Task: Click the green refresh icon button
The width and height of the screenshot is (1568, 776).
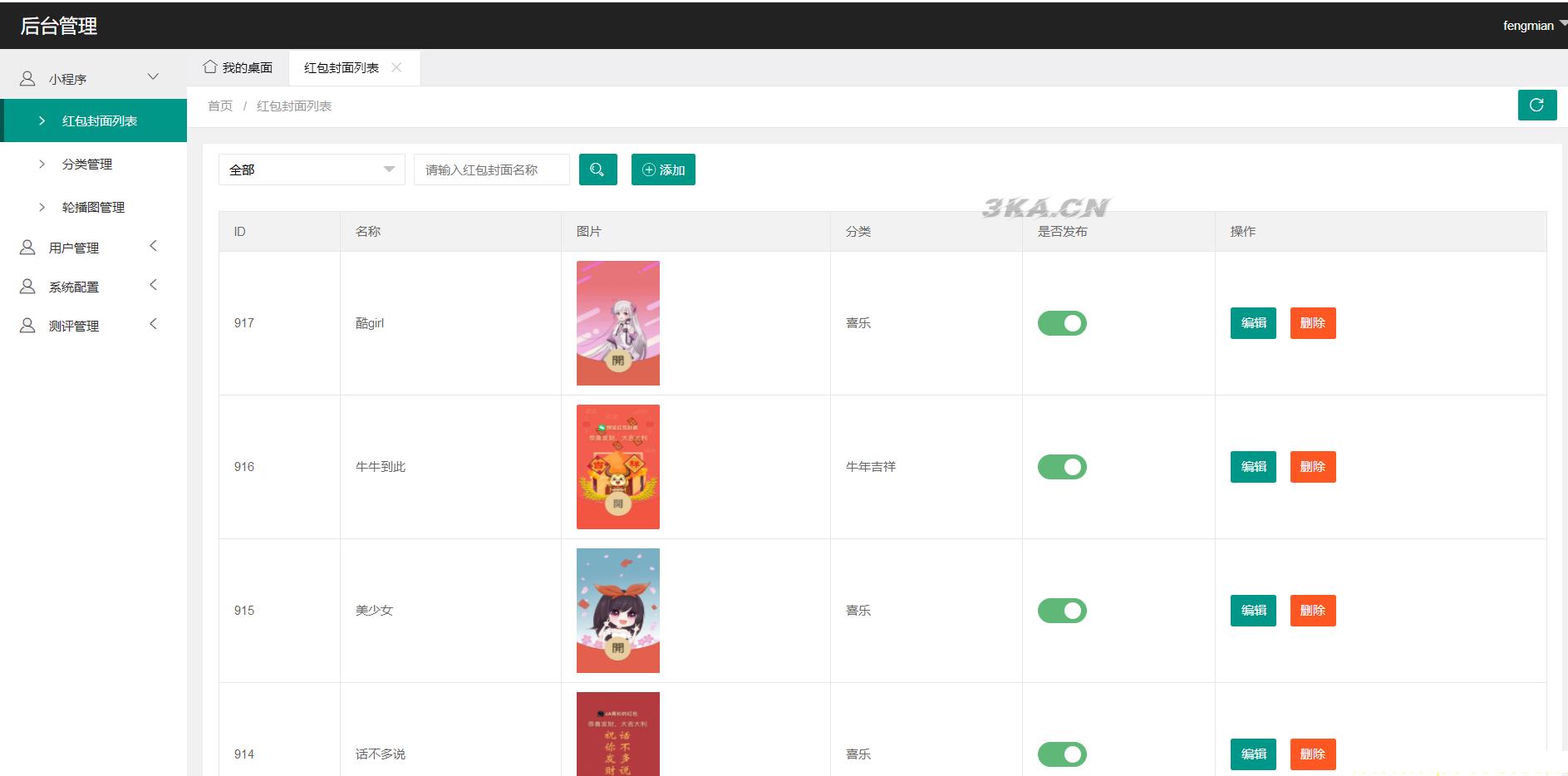Action: 1536,106
